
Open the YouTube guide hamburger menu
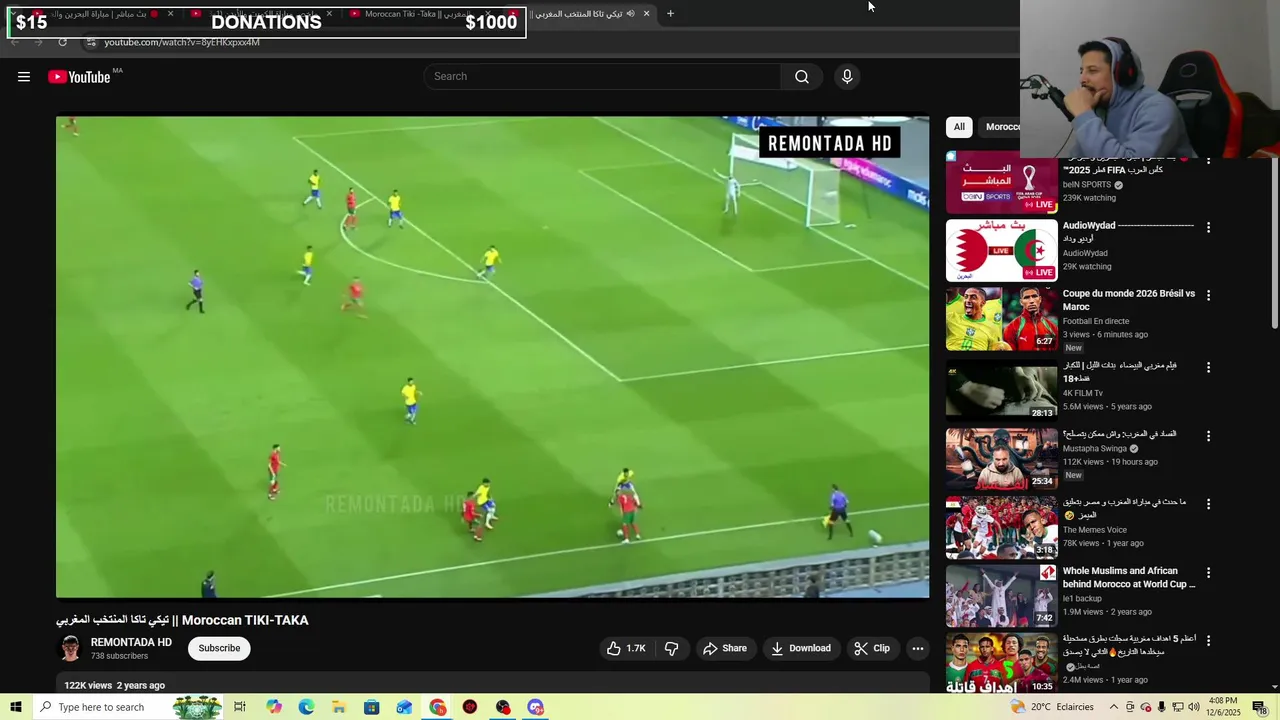24,77
